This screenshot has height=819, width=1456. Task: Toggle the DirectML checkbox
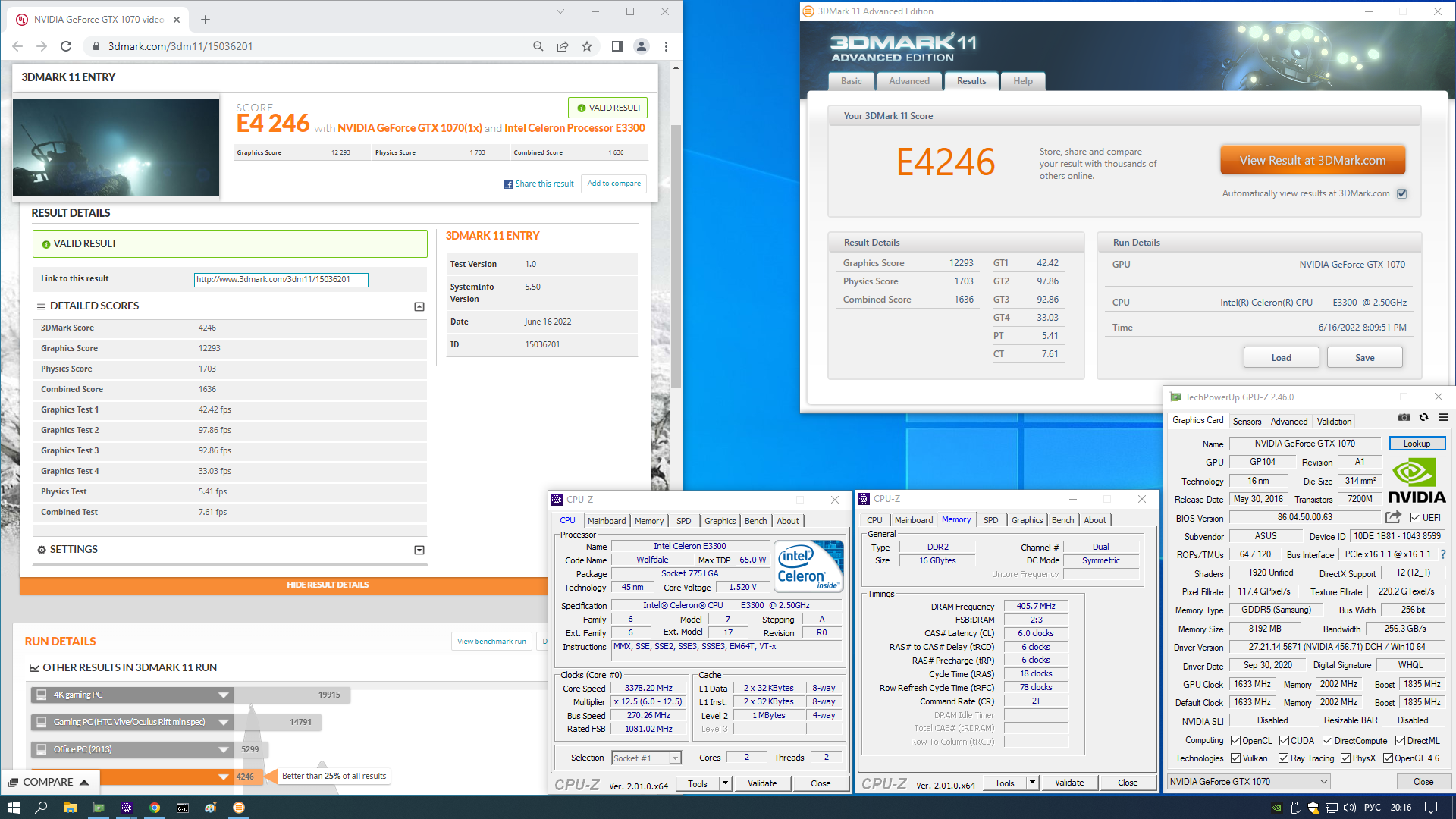coord(1400,741)
